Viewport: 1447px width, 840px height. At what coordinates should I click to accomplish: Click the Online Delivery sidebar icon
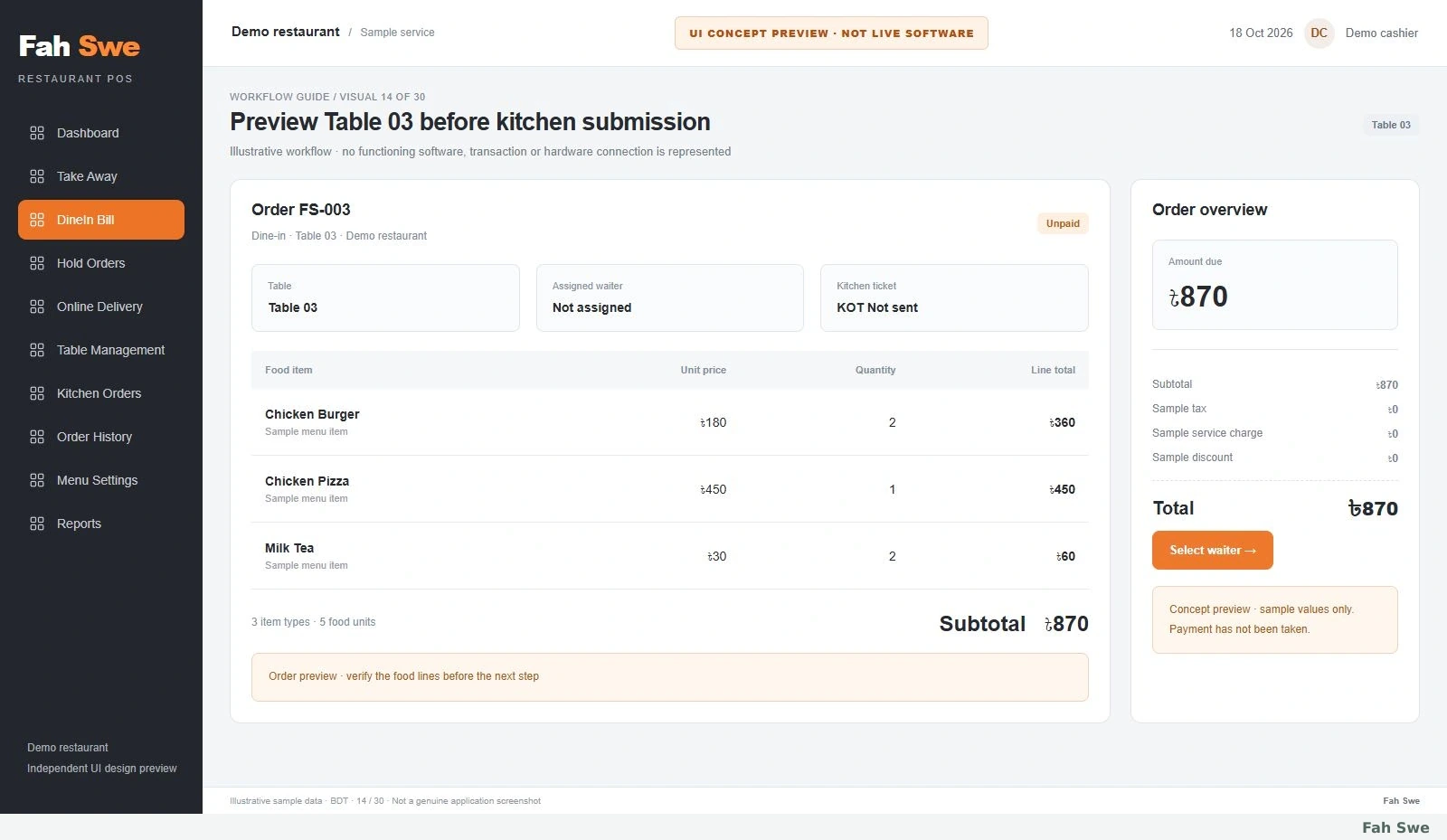click(x=37, y=307)
